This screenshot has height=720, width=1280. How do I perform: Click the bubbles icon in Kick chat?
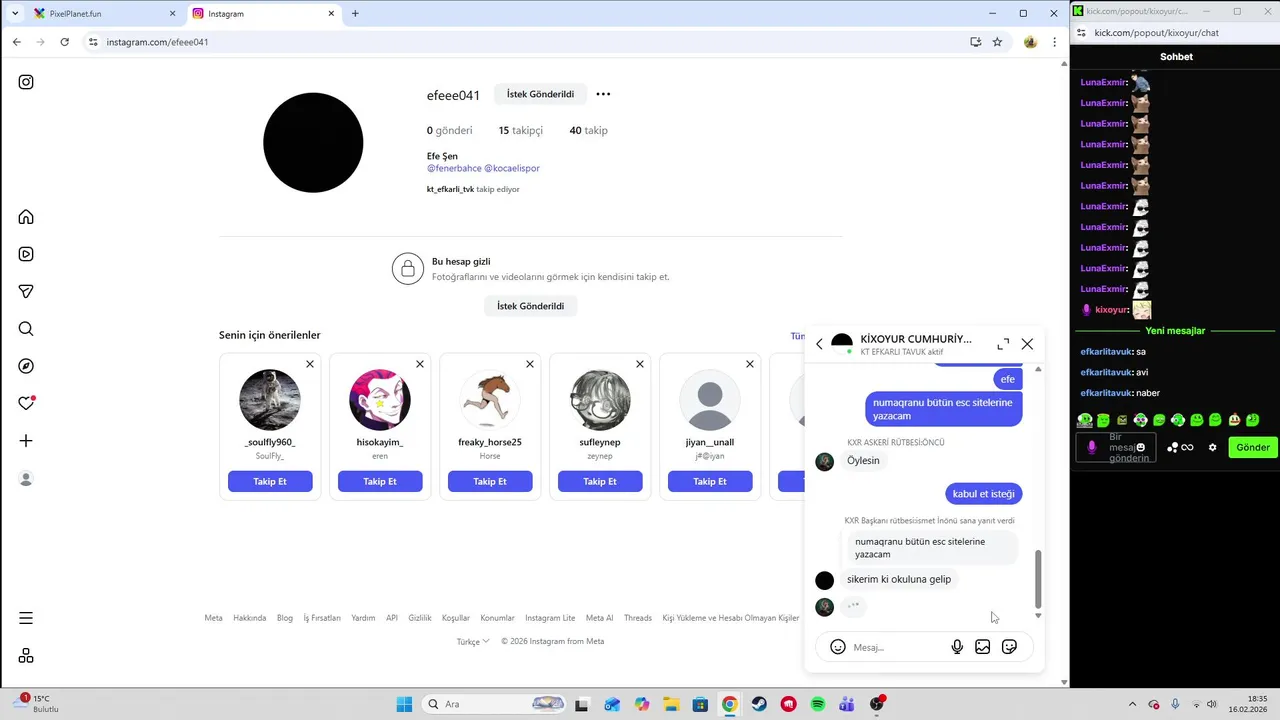point(1173,447)
